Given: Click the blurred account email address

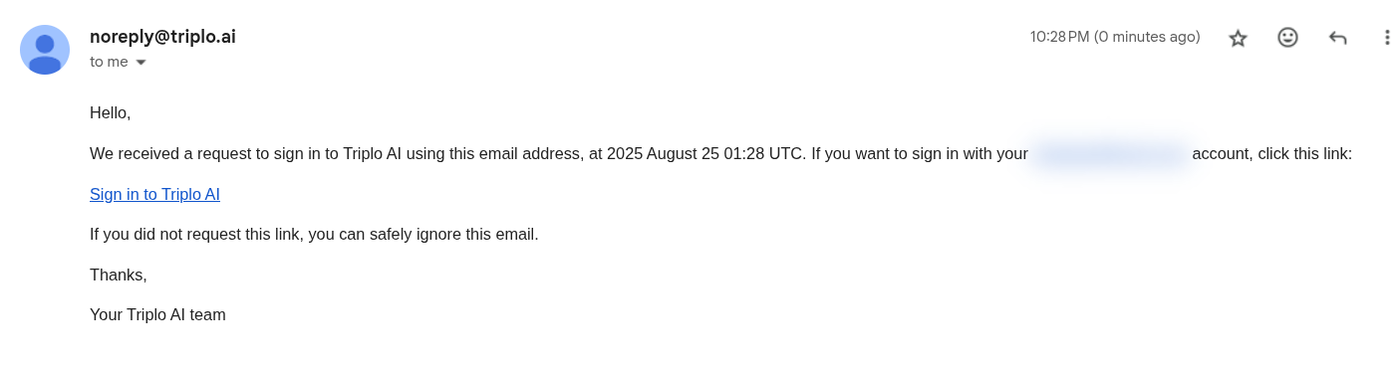Looking at the screenshot, I should click(x=1110, y=154).
